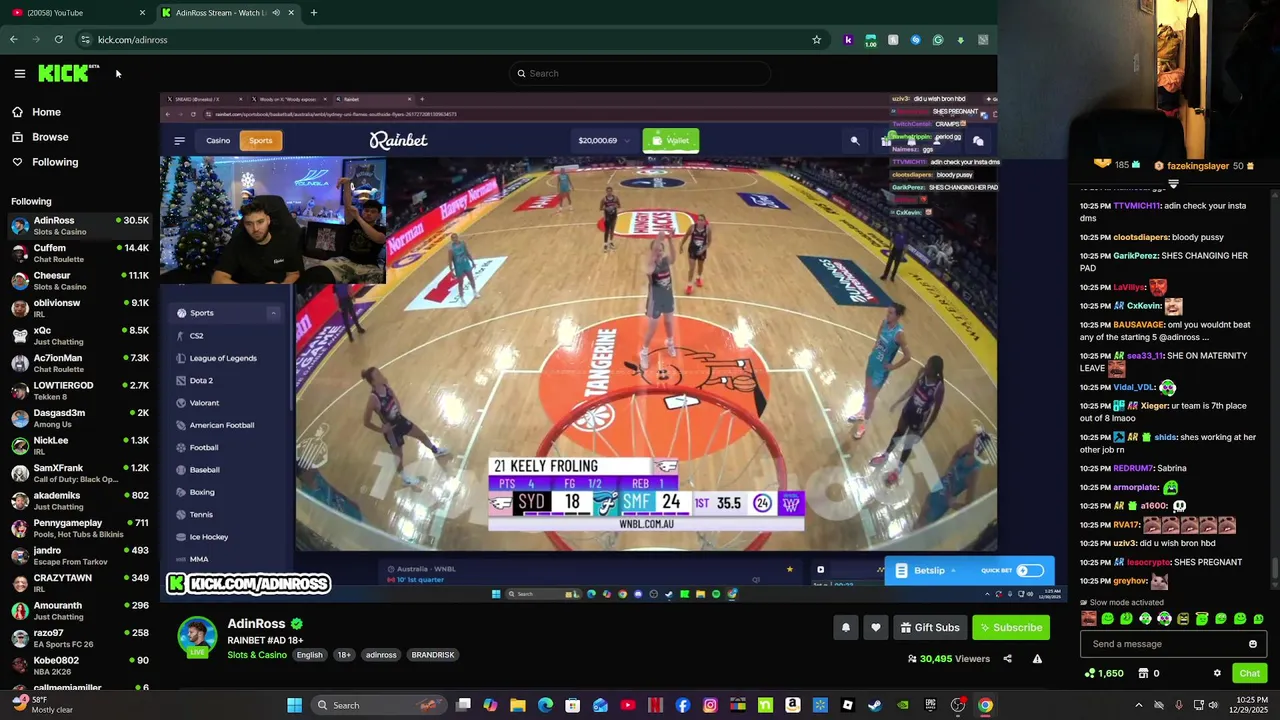Open the channel points shop icon
This screenshot has width=1280, height=720.
pos(1143,673)
